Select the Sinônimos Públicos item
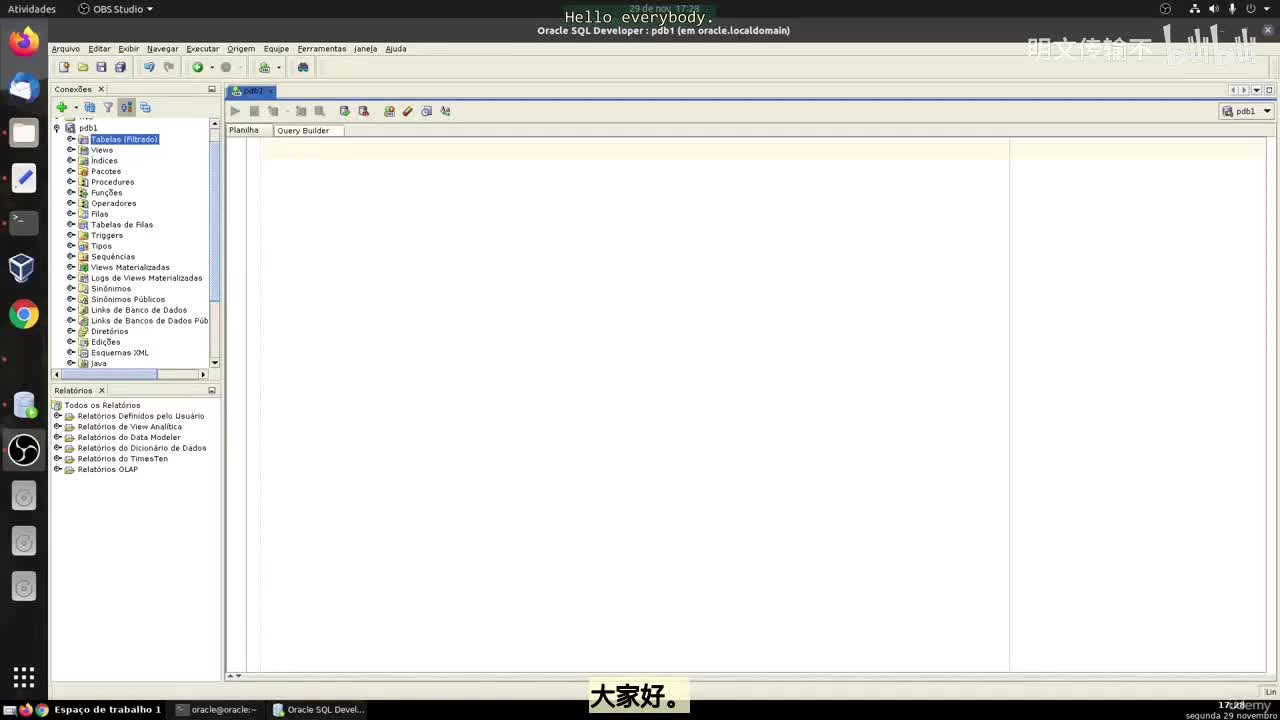This screenshot has height=720, width=1280. (x=128, y=299)
